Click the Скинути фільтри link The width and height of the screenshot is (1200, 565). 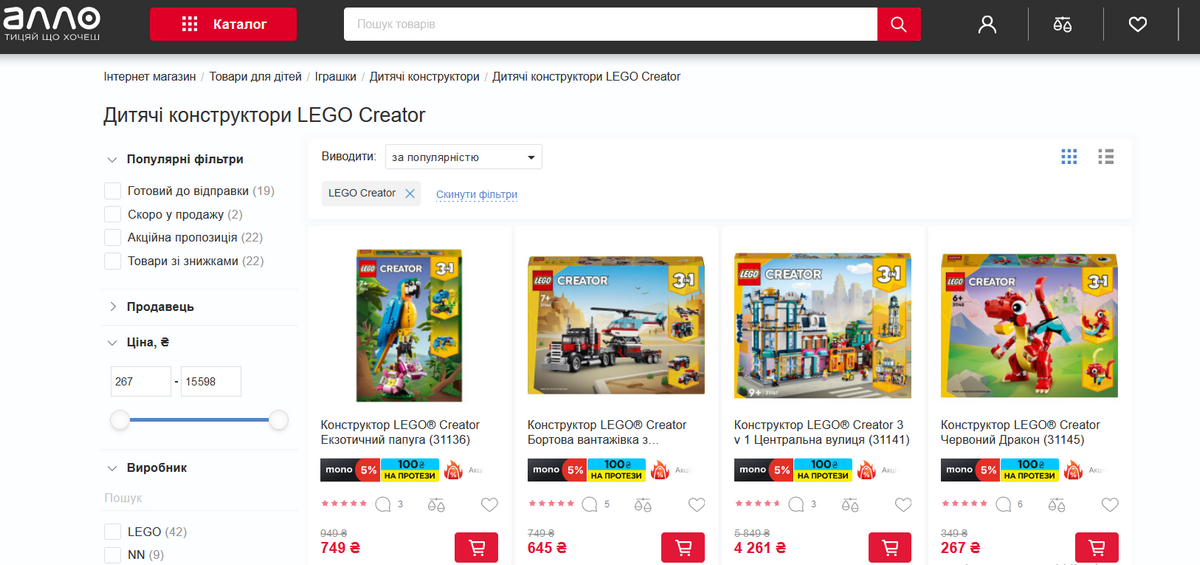pyautogui.click(x=477, y=194)
